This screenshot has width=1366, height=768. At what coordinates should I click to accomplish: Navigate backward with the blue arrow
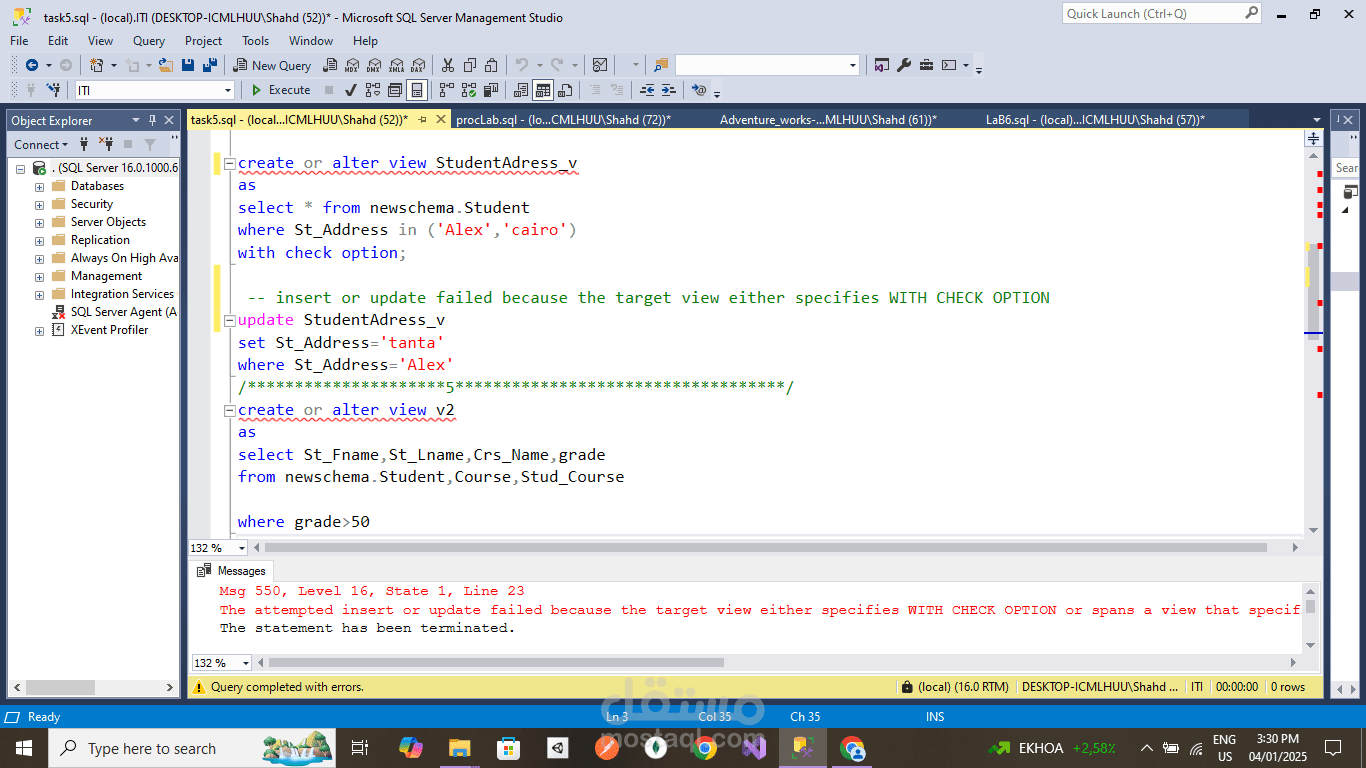point(31,65)
